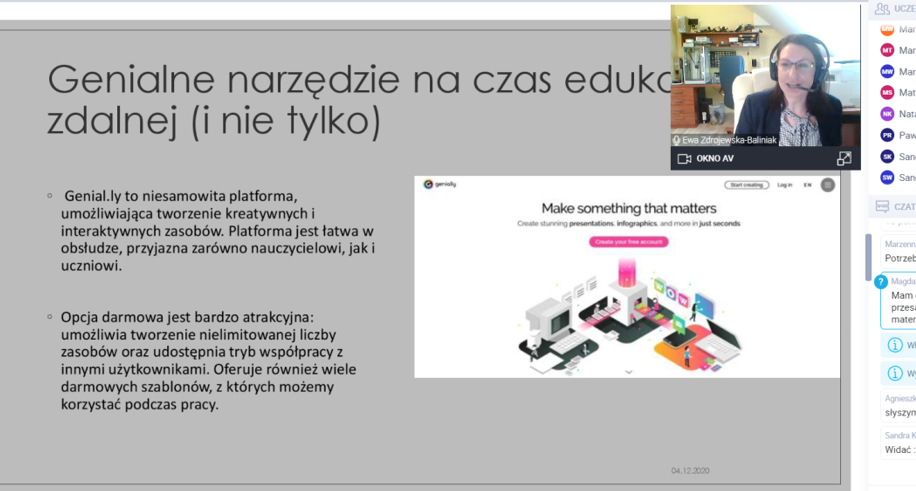The image size is (916, 491).
Task: Click the MS participant avatar
Action: point(887,93)
